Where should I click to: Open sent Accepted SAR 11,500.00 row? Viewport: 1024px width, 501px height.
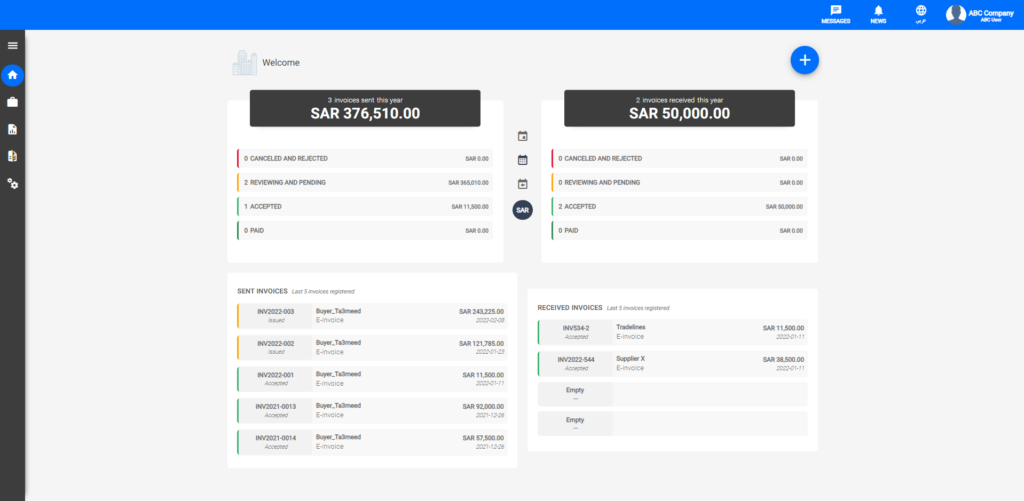click(365, 206)
